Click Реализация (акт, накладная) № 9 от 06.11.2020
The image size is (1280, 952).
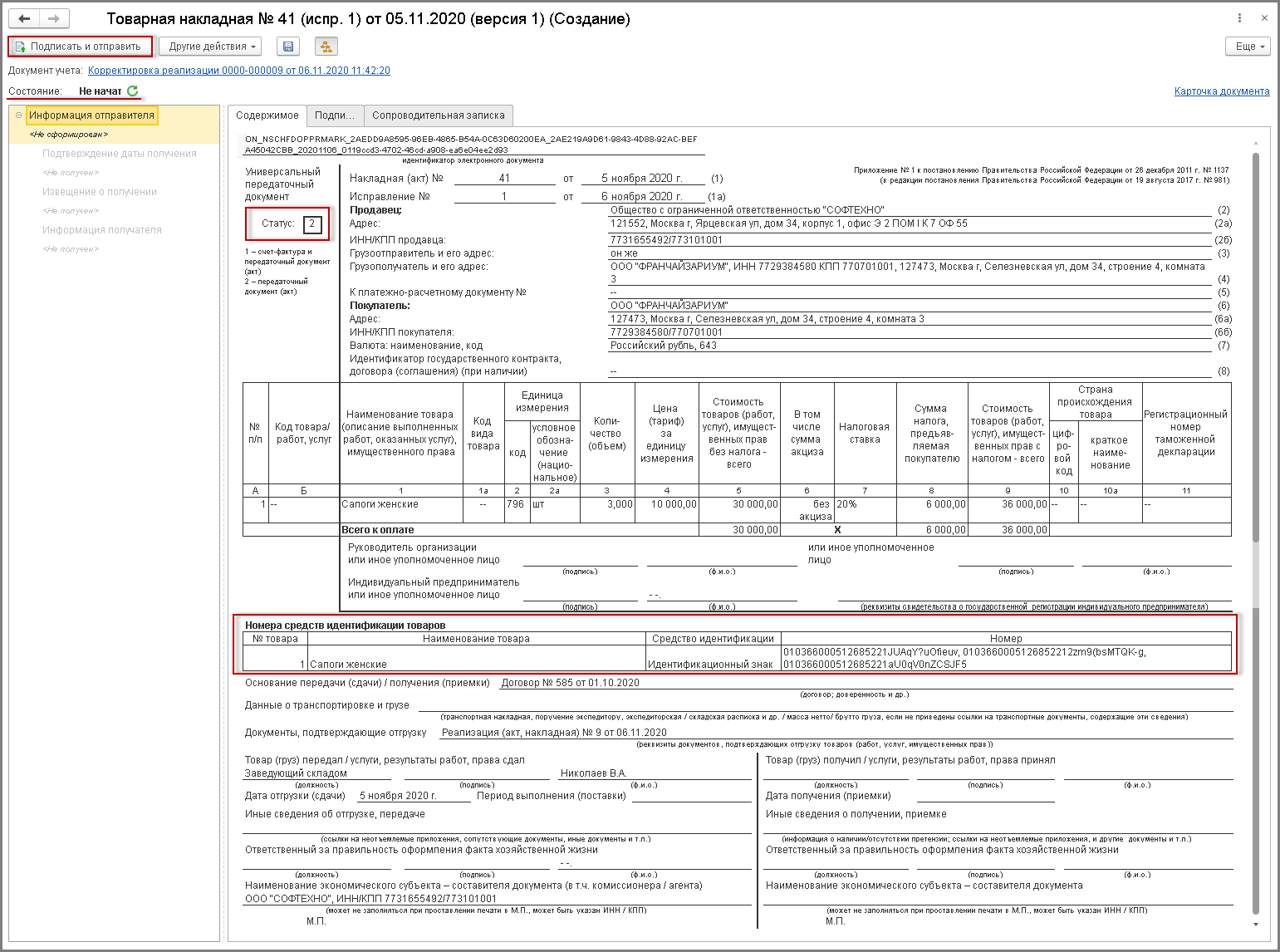(554, 733)
